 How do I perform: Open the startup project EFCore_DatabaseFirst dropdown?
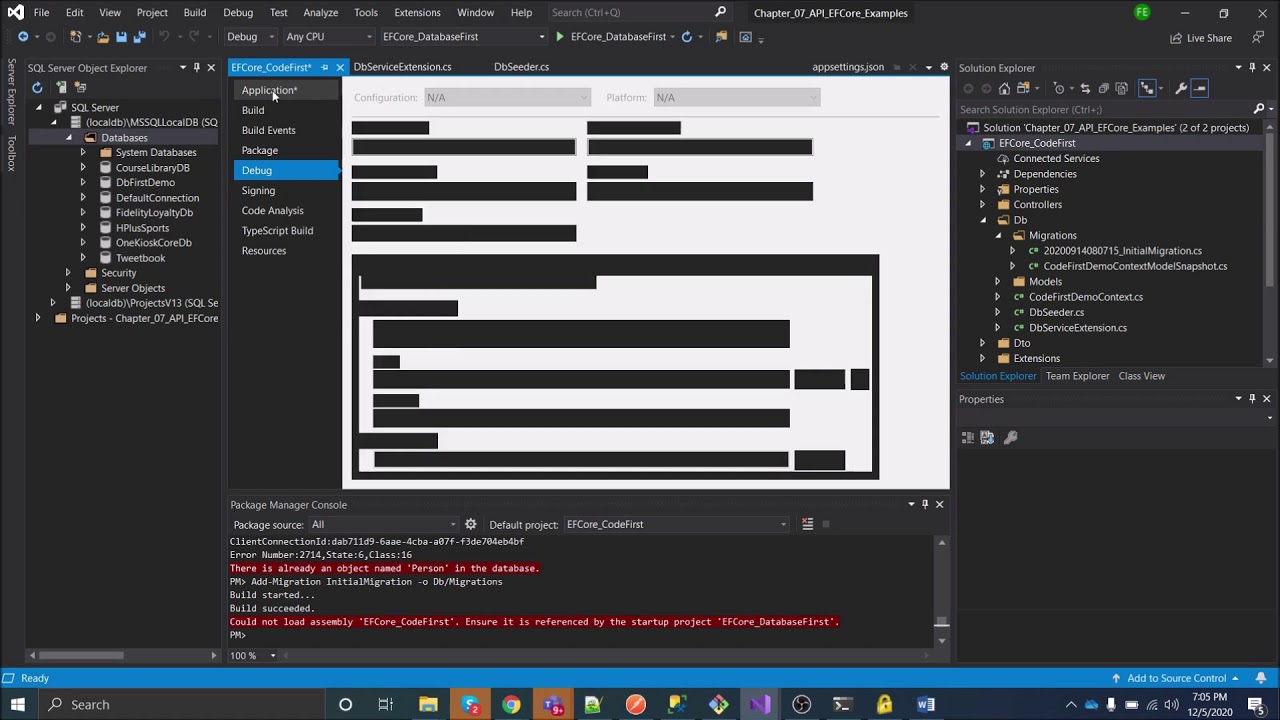pos(463,37)
